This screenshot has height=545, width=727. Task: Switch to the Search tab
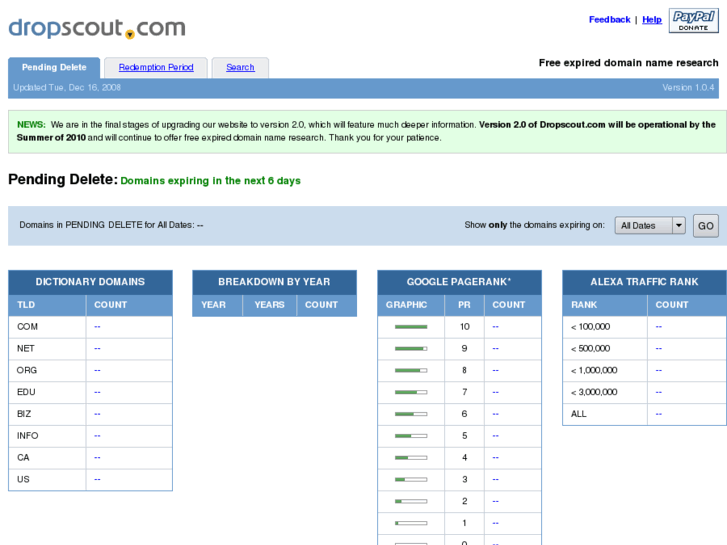click(x=240, y=67)
